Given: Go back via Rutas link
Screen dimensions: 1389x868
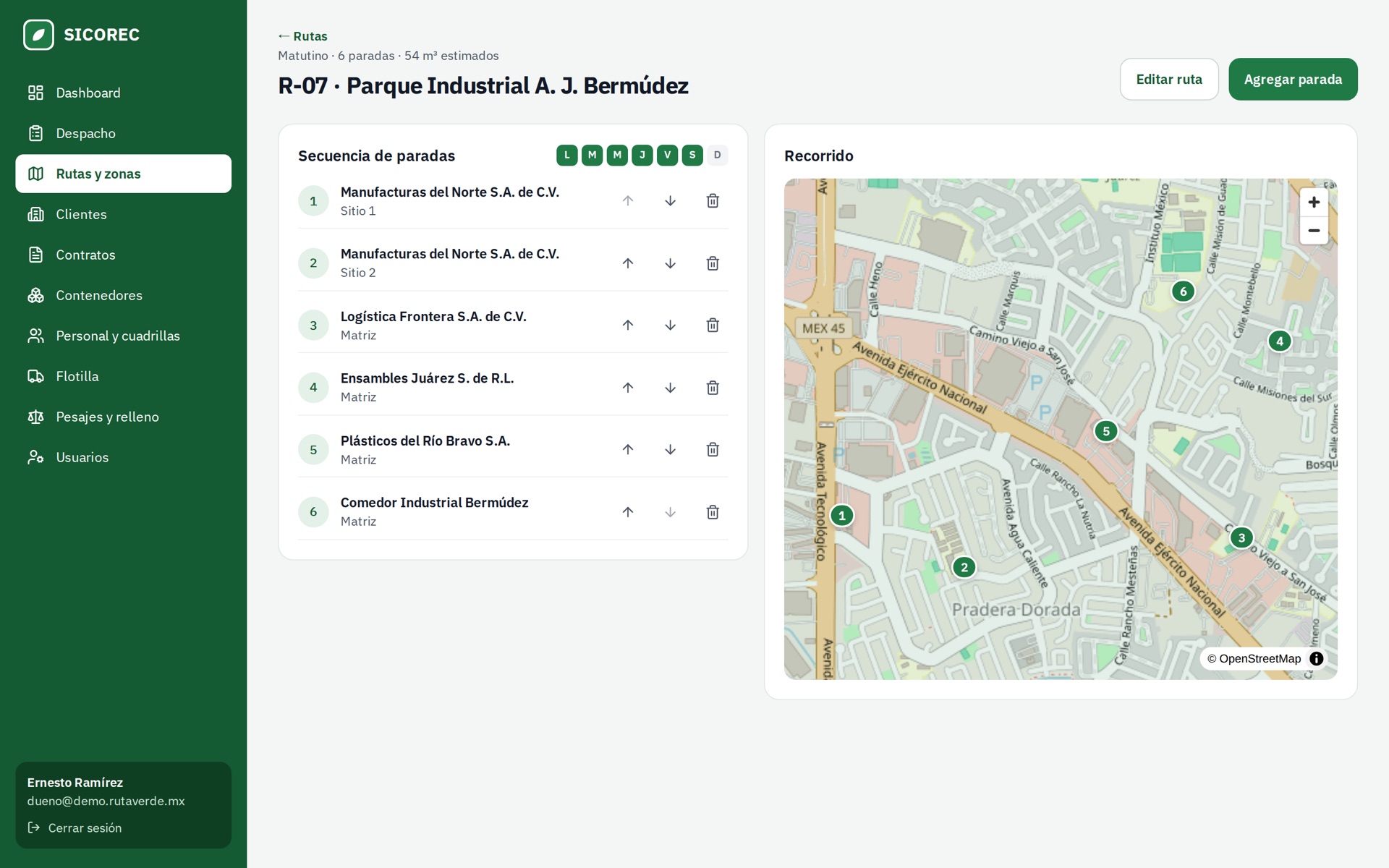Looking at the screenshot, I should point(302,36).
